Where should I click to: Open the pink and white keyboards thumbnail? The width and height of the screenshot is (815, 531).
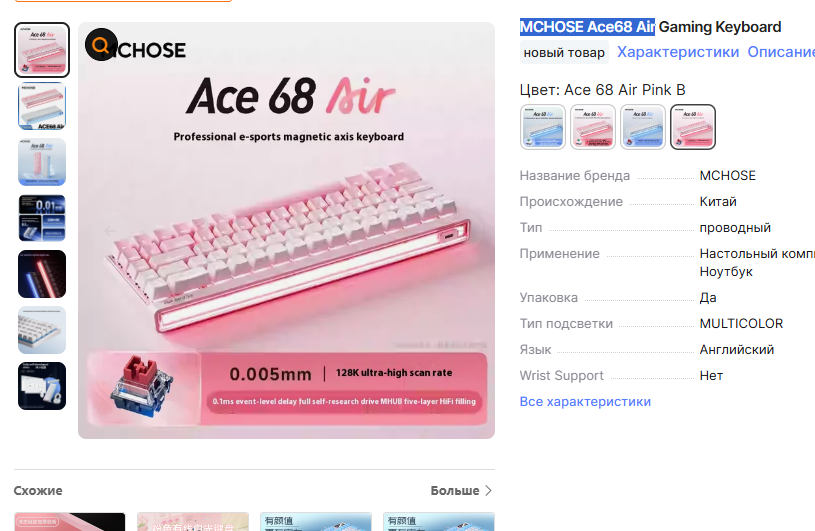(42, 106)
